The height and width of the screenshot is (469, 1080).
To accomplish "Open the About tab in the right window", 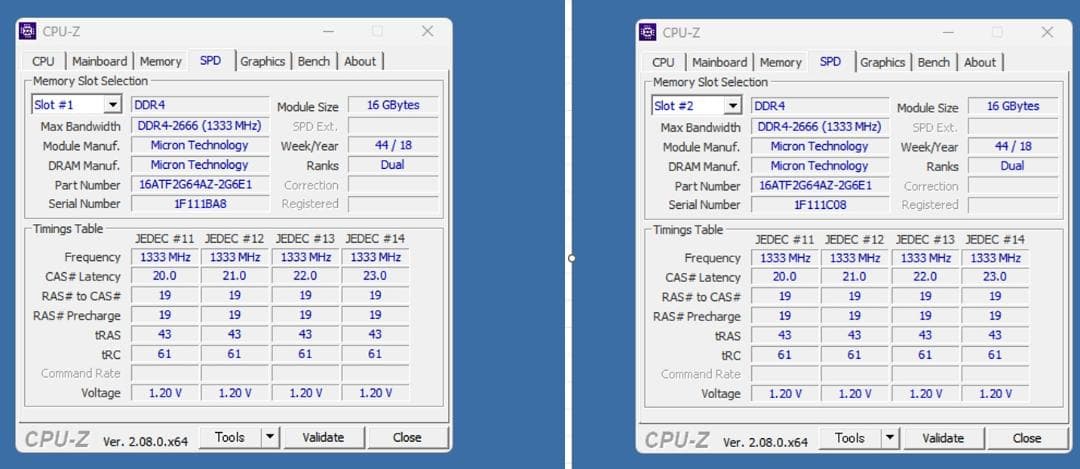I will coord(980,62).
